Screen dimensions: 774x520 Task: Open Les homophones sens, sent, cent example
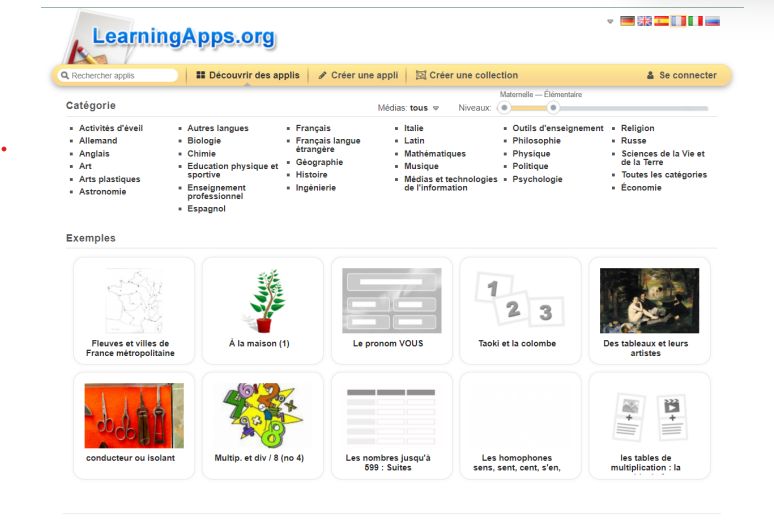[520, 426]
